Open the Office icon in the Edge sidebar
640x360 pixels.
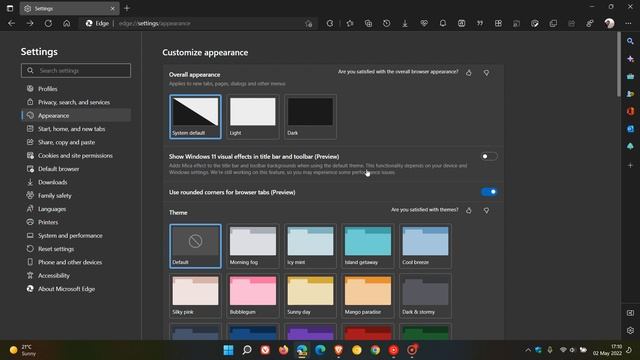pos(630,111)
